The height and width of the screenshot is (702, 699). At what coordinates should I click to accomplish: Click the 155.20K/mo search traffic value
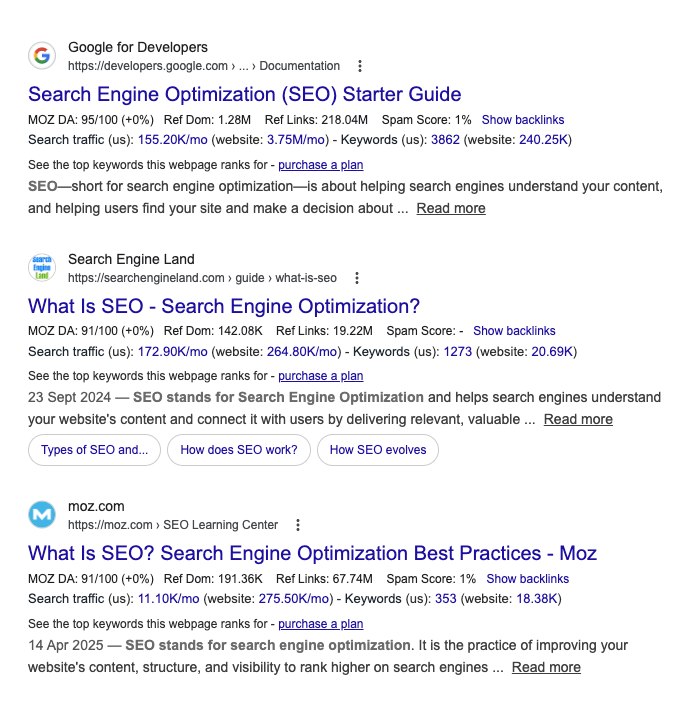[173, 139]
